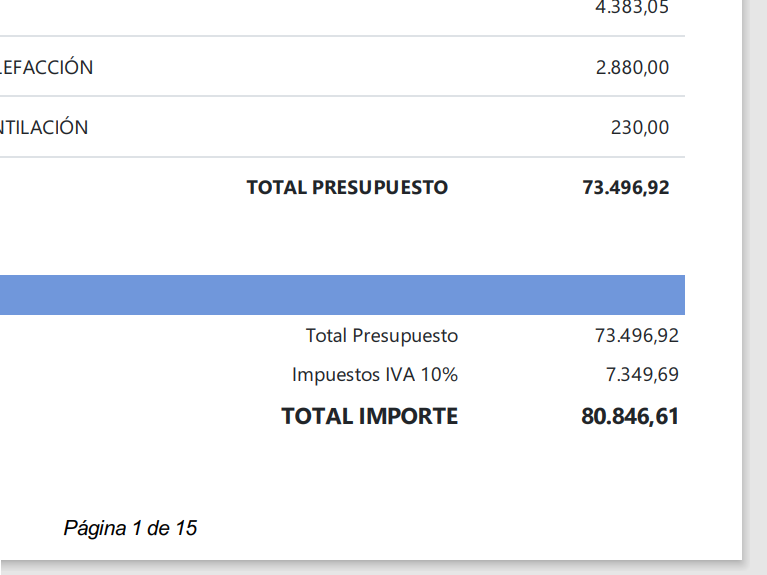Select the VENTILACIÓN row label
Viewport: 767px width, 575px height.
pyautogui.click(x=44, y=128)
